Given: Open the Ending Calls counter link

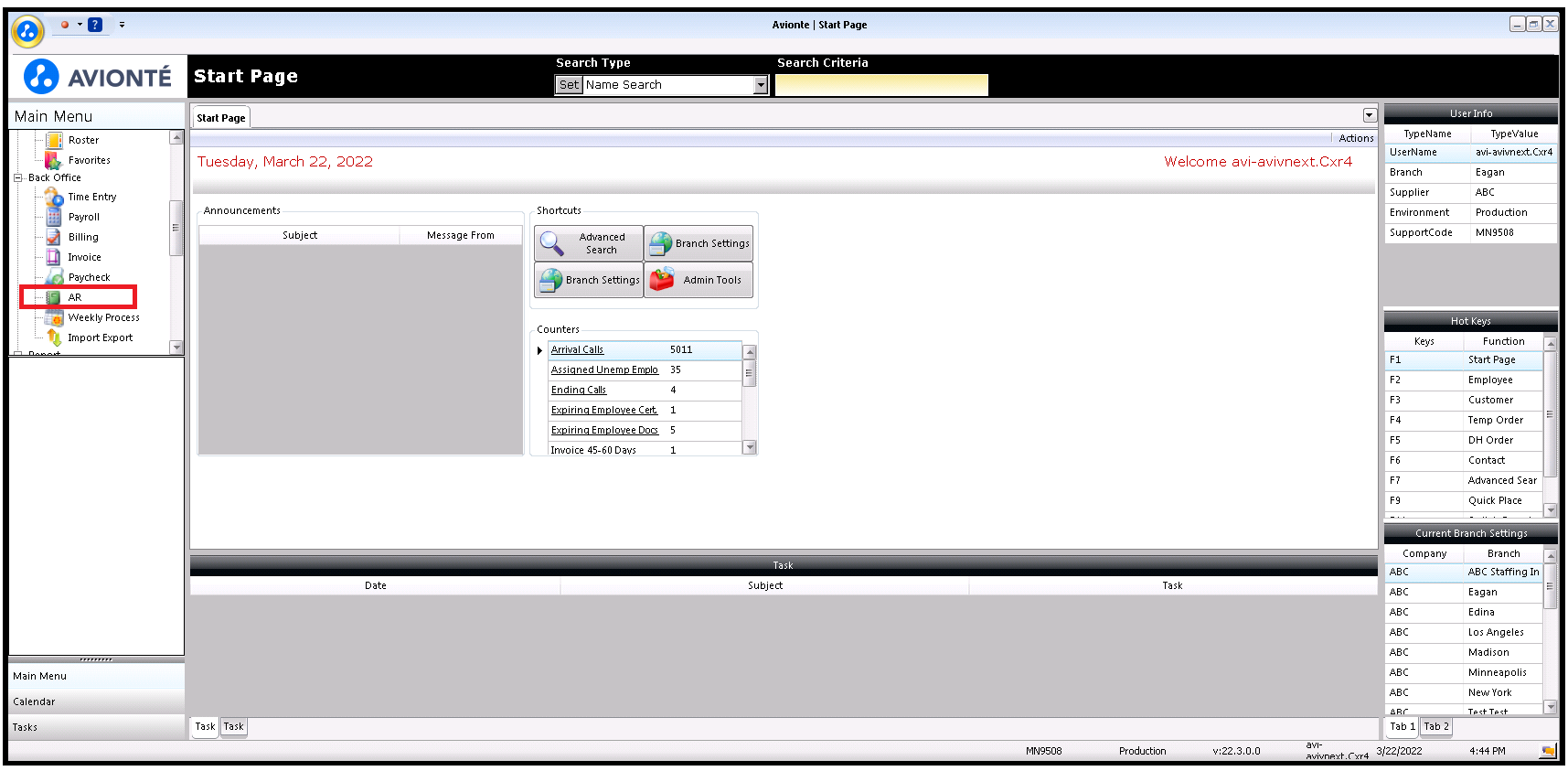Looking at the screenshot, I should coord(579,390).
